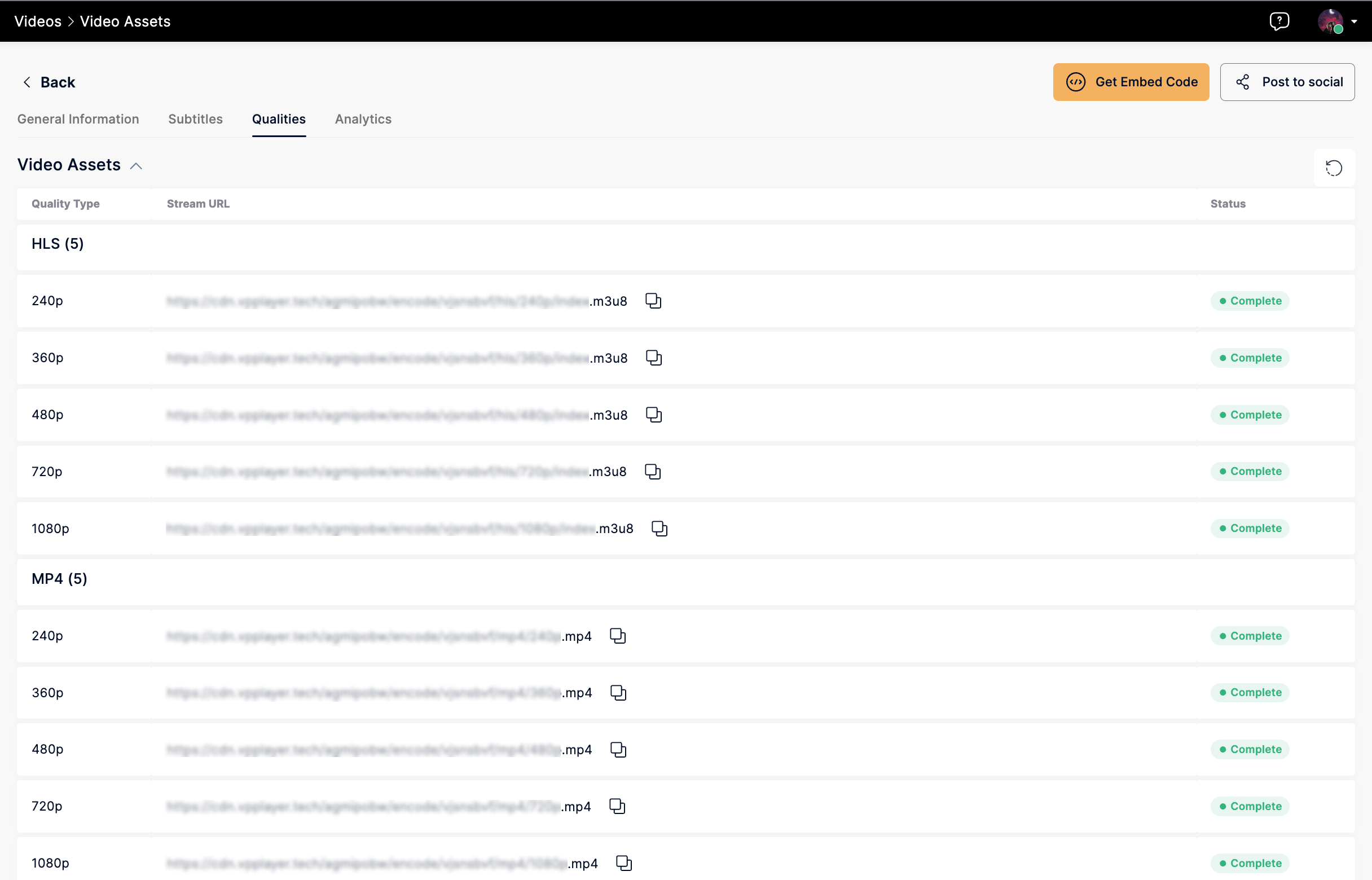Viewport: 1372px width, 880px height.
Task: Expand the Videos breadcrumb menu
Action: [x=37, y=20]
